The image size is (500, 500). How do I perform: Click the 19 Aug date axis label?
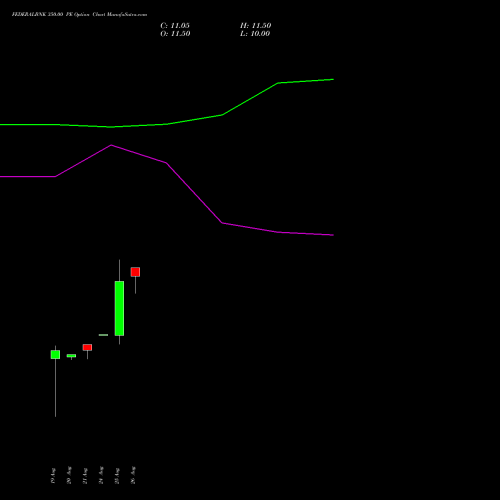53,476
